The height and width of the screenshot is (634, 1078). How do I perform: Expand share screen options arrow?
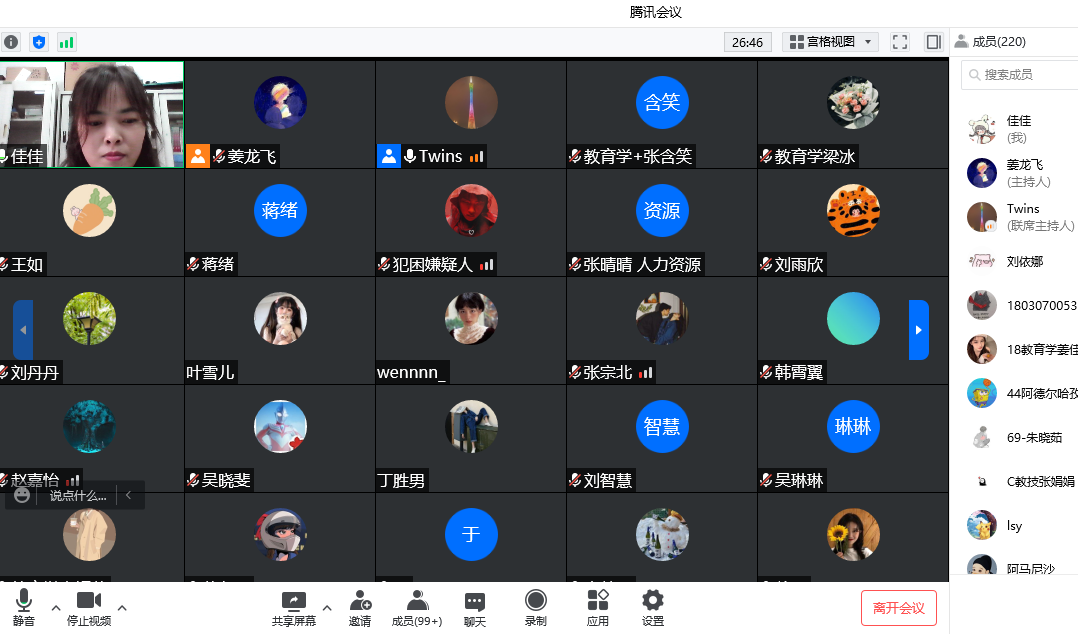pos(327,608)
